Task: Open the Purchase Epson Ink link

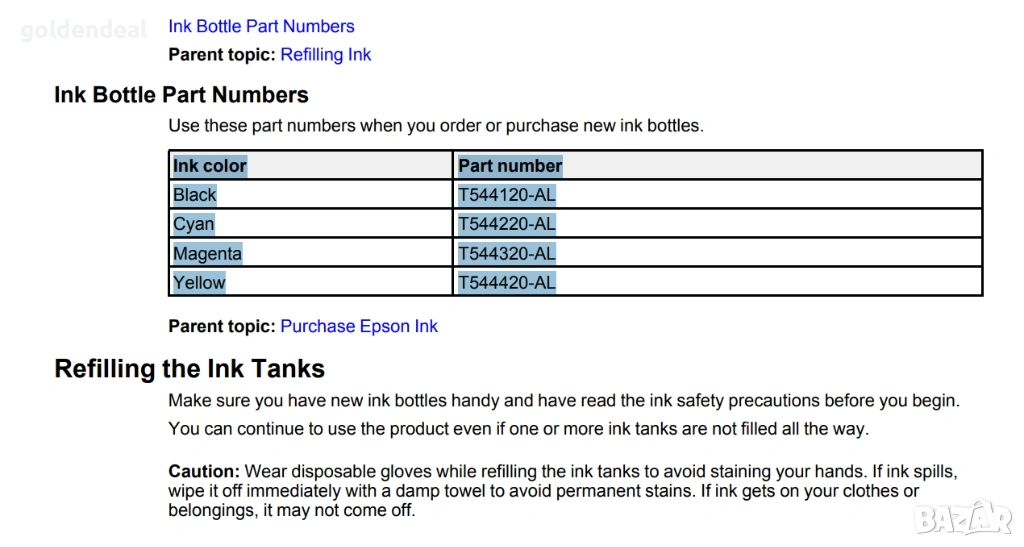Action: click(x=358, y=326)
